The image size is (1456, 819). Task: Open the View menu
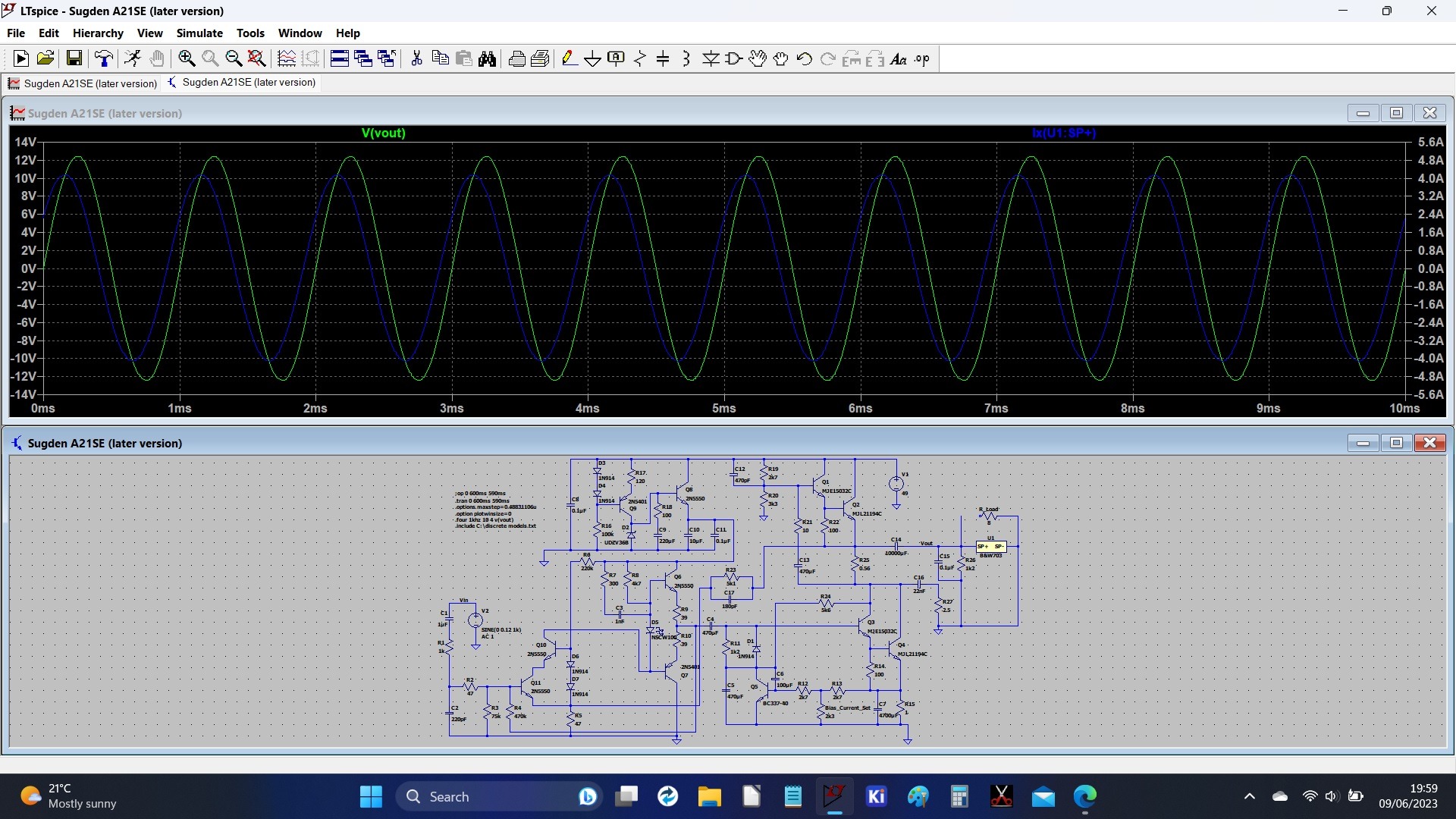(149, 33)
